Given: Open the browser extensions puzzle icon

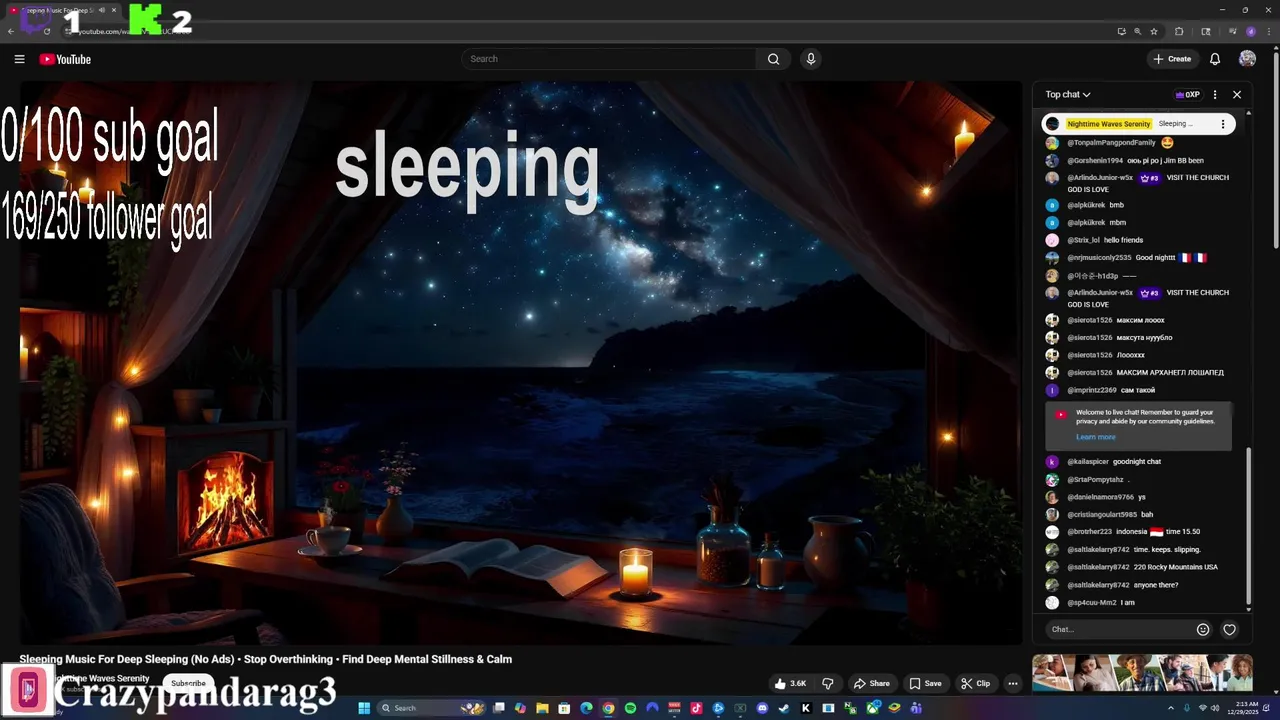Looking at the screenshot, I should [1179, 31].
